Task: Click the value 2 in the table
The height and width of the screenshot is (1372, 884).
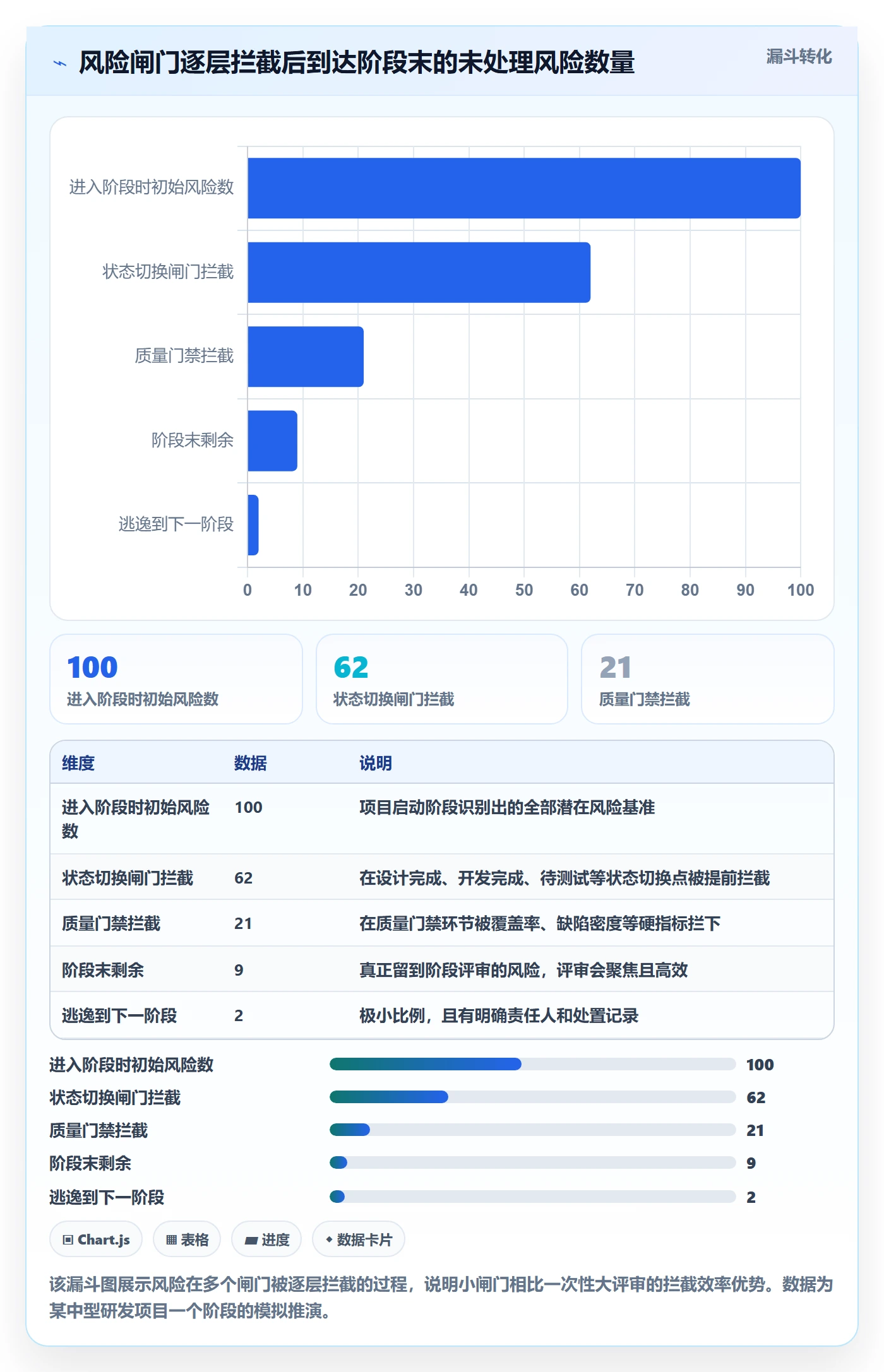Action: tap(239, 1015)
